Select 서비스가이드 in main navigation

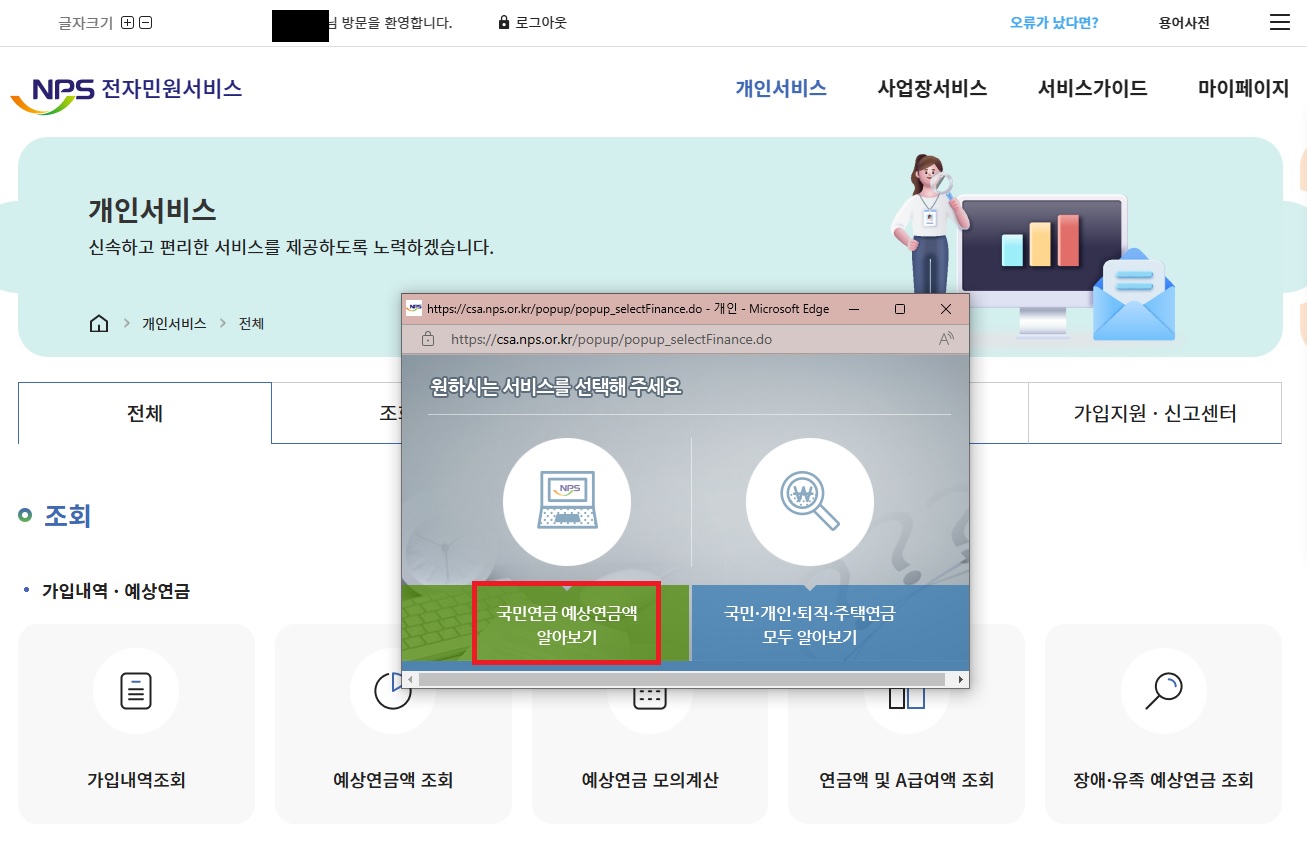1092,88
